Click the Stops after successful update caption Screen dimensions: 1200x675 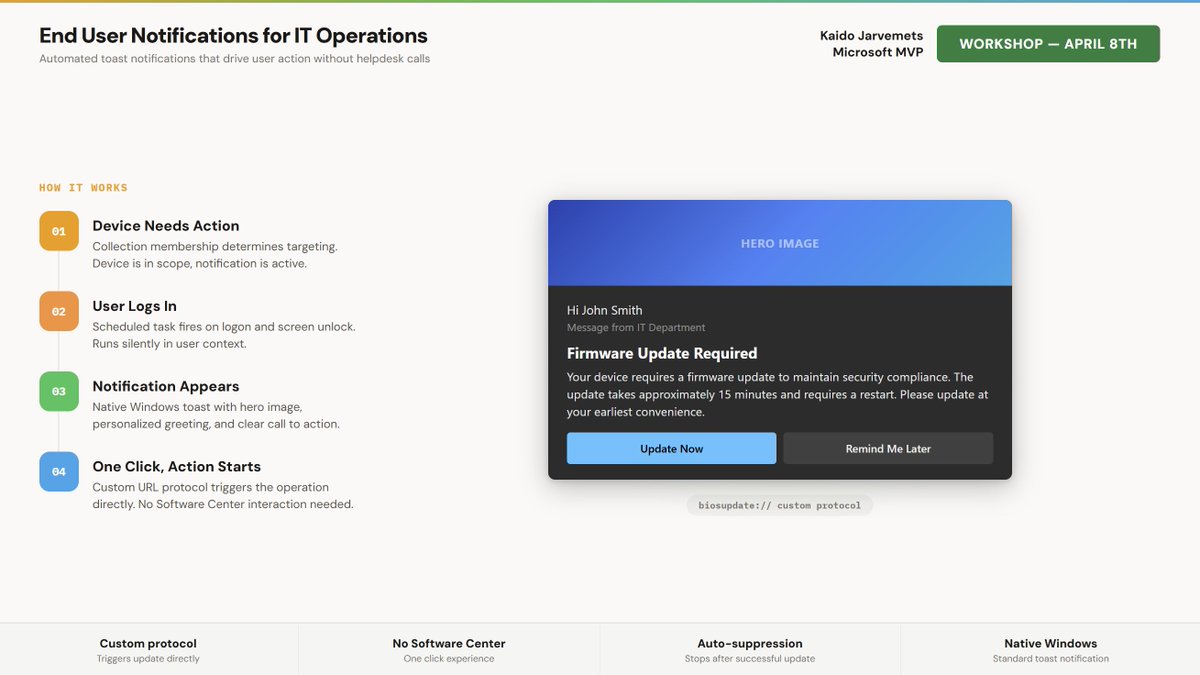tap(750, 659)
